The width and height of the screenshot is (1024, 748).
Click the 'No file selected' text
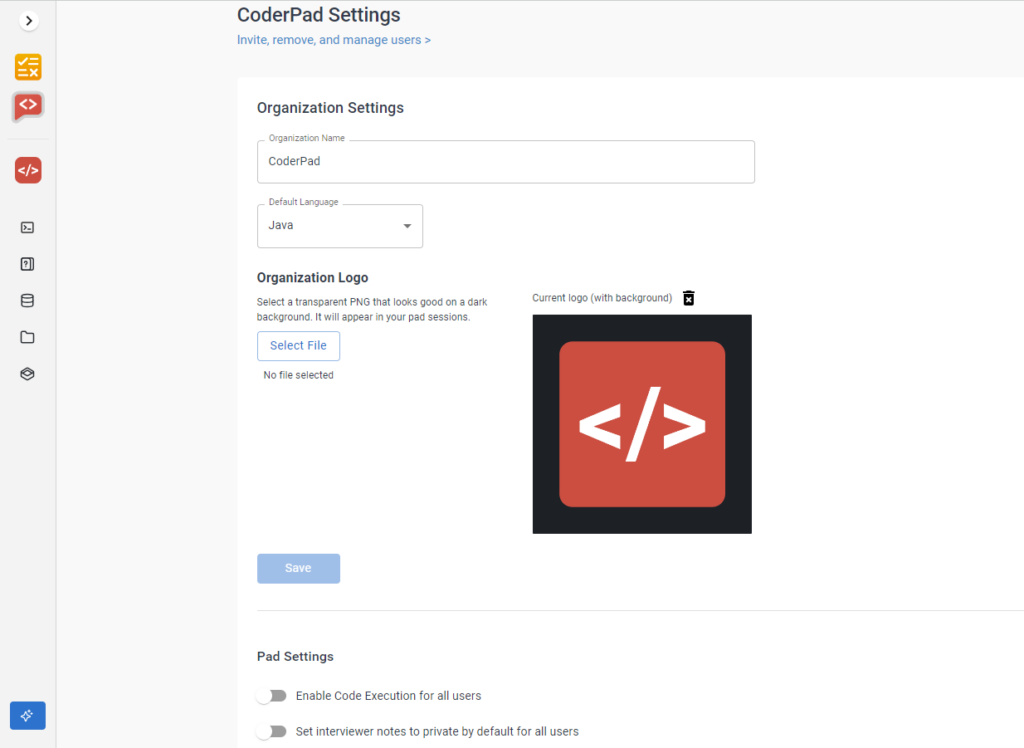[x=298, y=375]
